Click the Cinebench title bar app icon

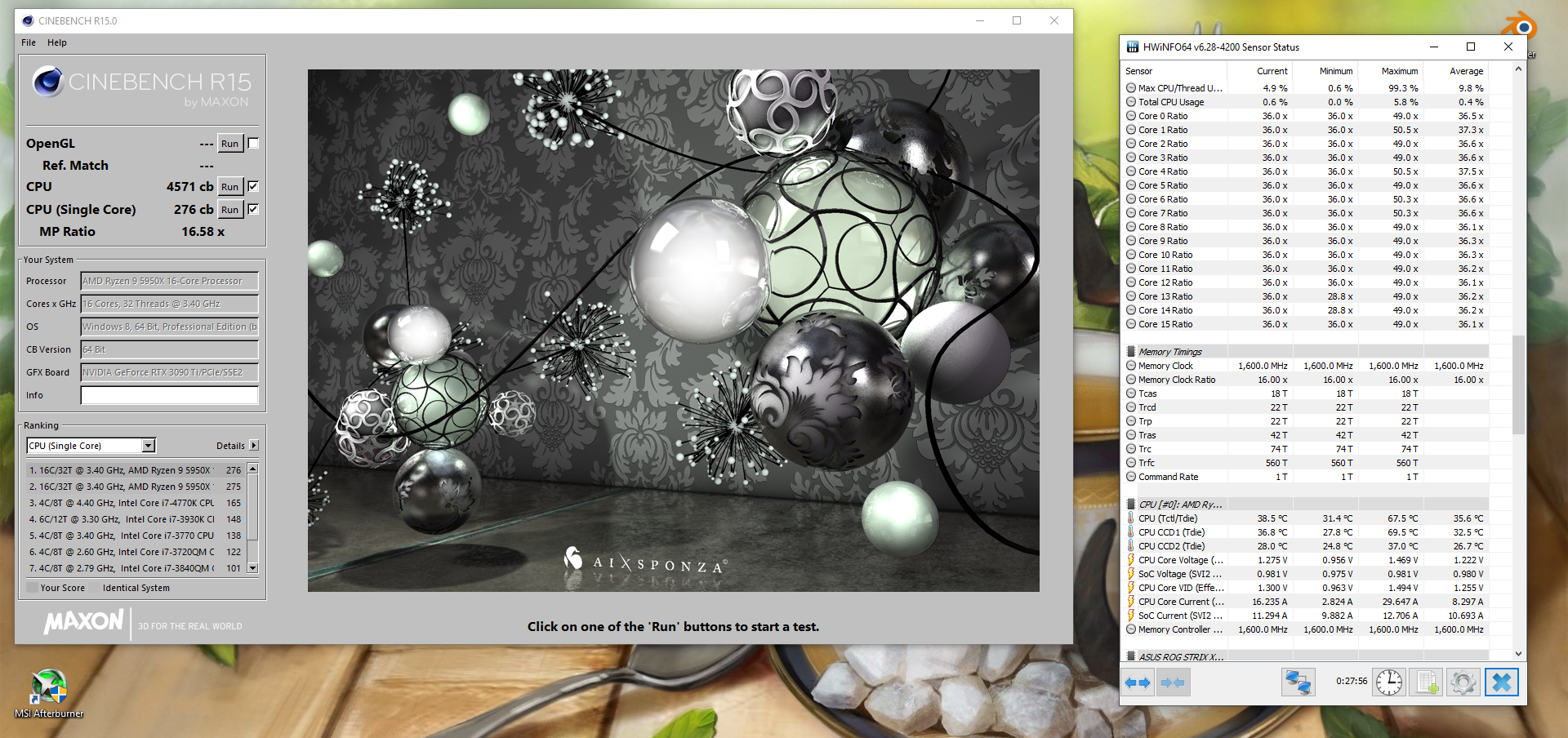coord(28,20)
